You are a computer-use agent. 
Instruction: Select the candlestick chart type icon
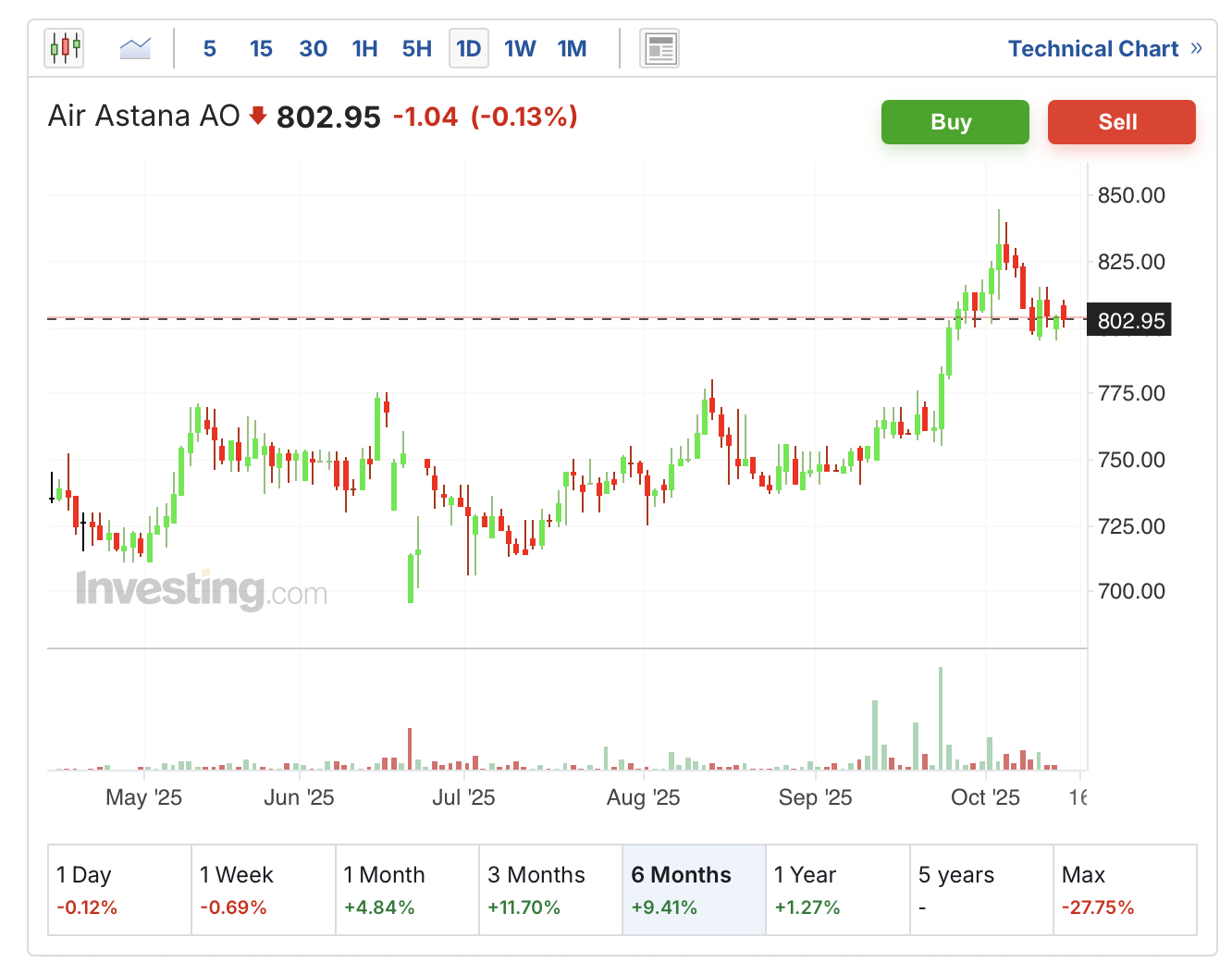tap(64, 48)
